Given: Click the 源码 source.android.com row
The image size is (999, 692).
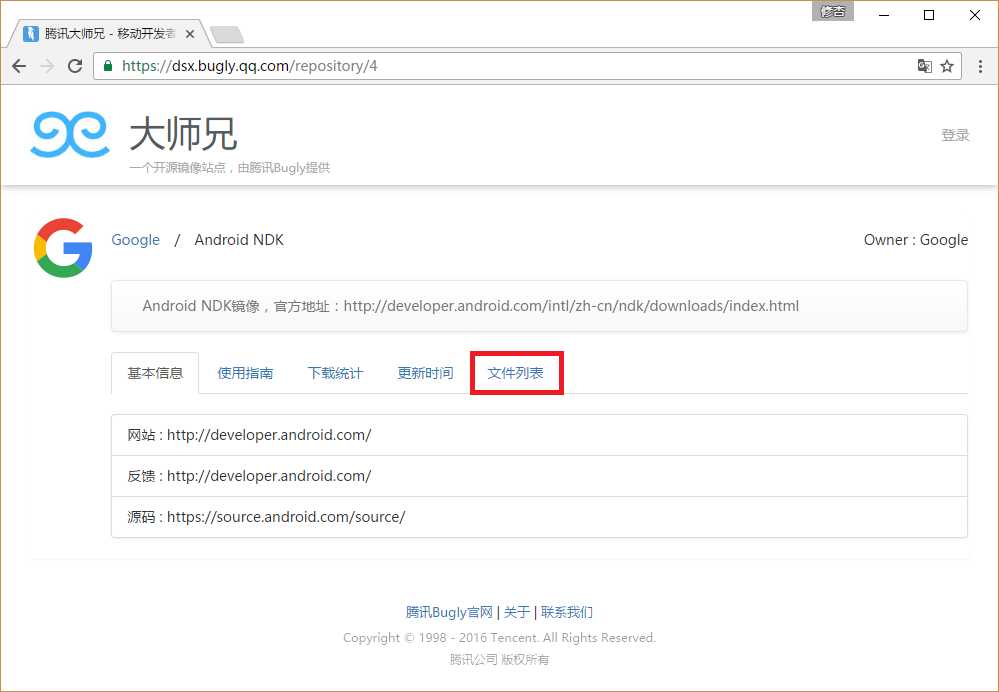Looking at the screenshot, I should click(x=539, y=517).
